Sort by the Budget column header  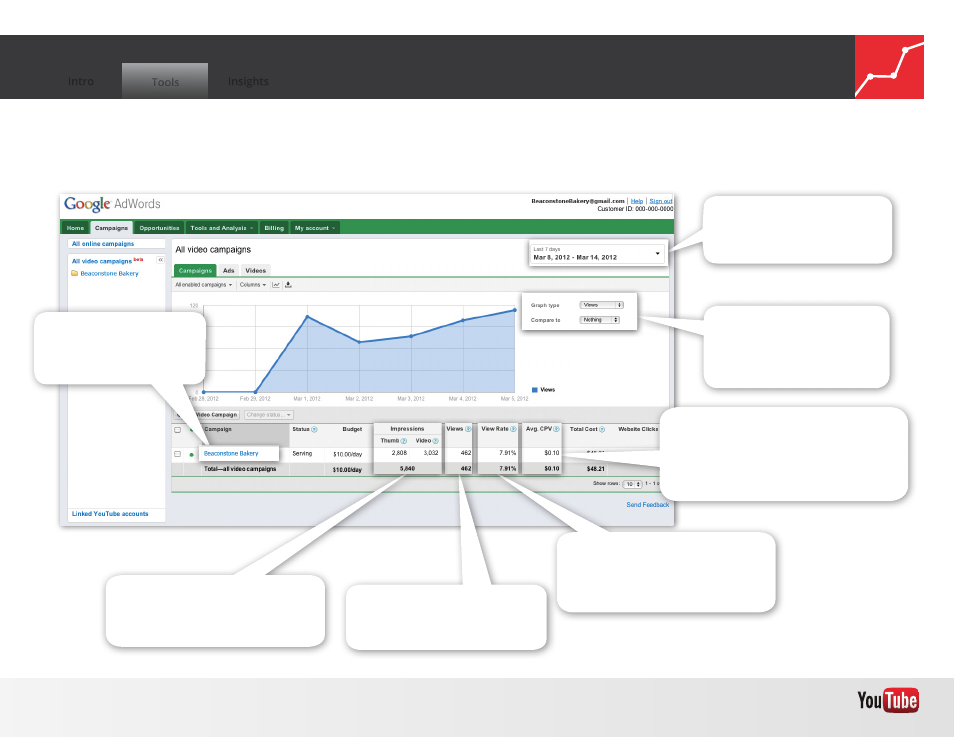pyautogui.click(x=352, y=429)
